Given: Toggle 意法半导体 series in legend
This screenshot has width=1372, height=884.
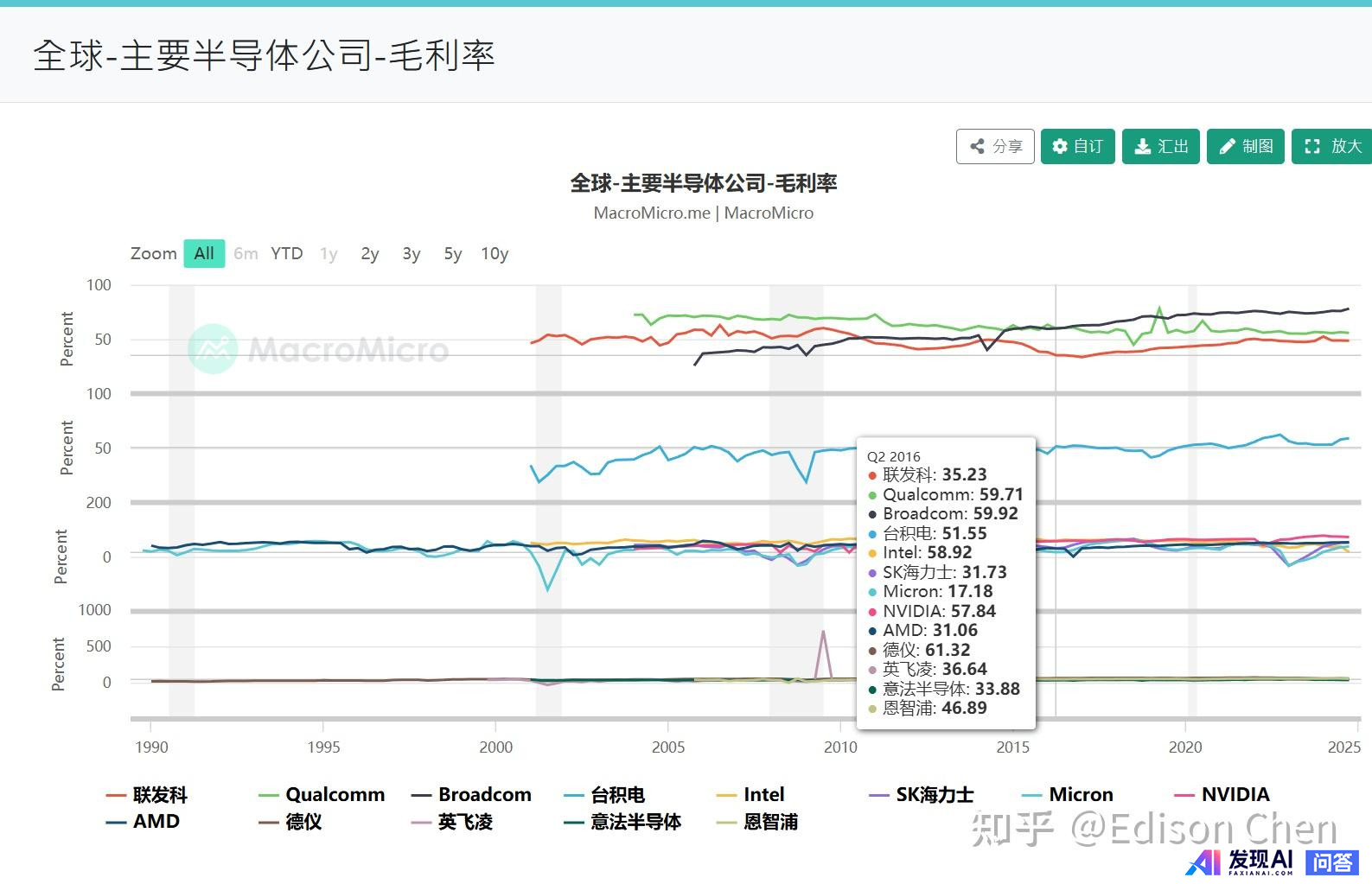Looking at the screenshot, I should pos(622,822).
